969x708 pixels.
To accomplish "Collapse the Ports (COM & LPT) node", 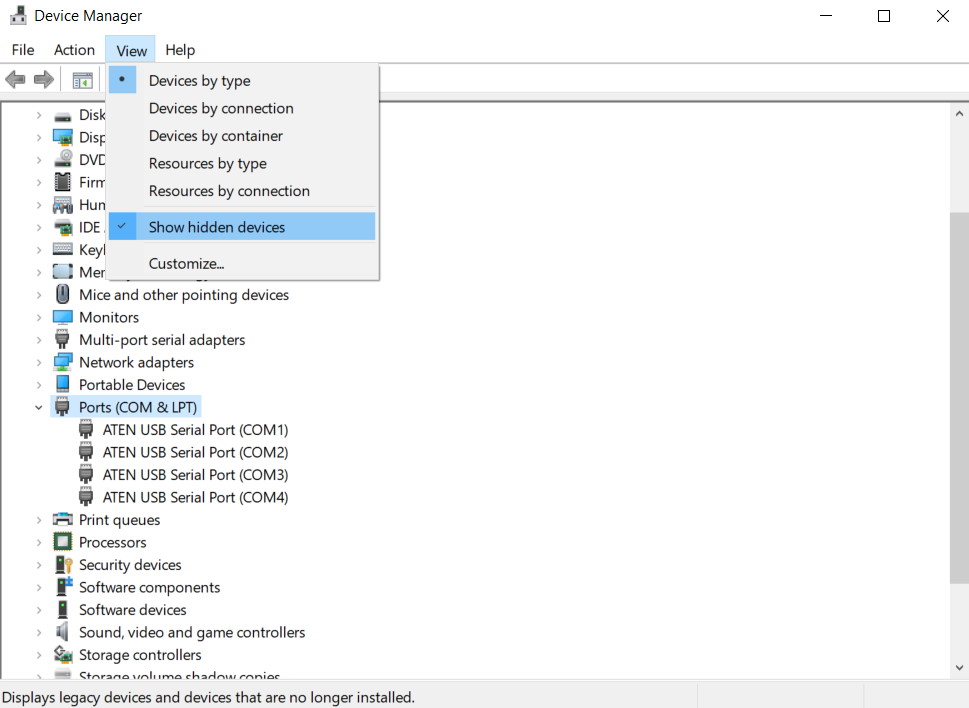I will 39,407.
